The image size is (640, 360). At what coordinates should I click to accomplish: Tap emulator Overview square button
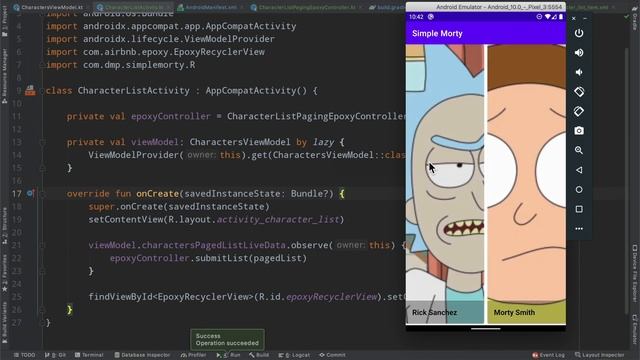pos(579,209)
